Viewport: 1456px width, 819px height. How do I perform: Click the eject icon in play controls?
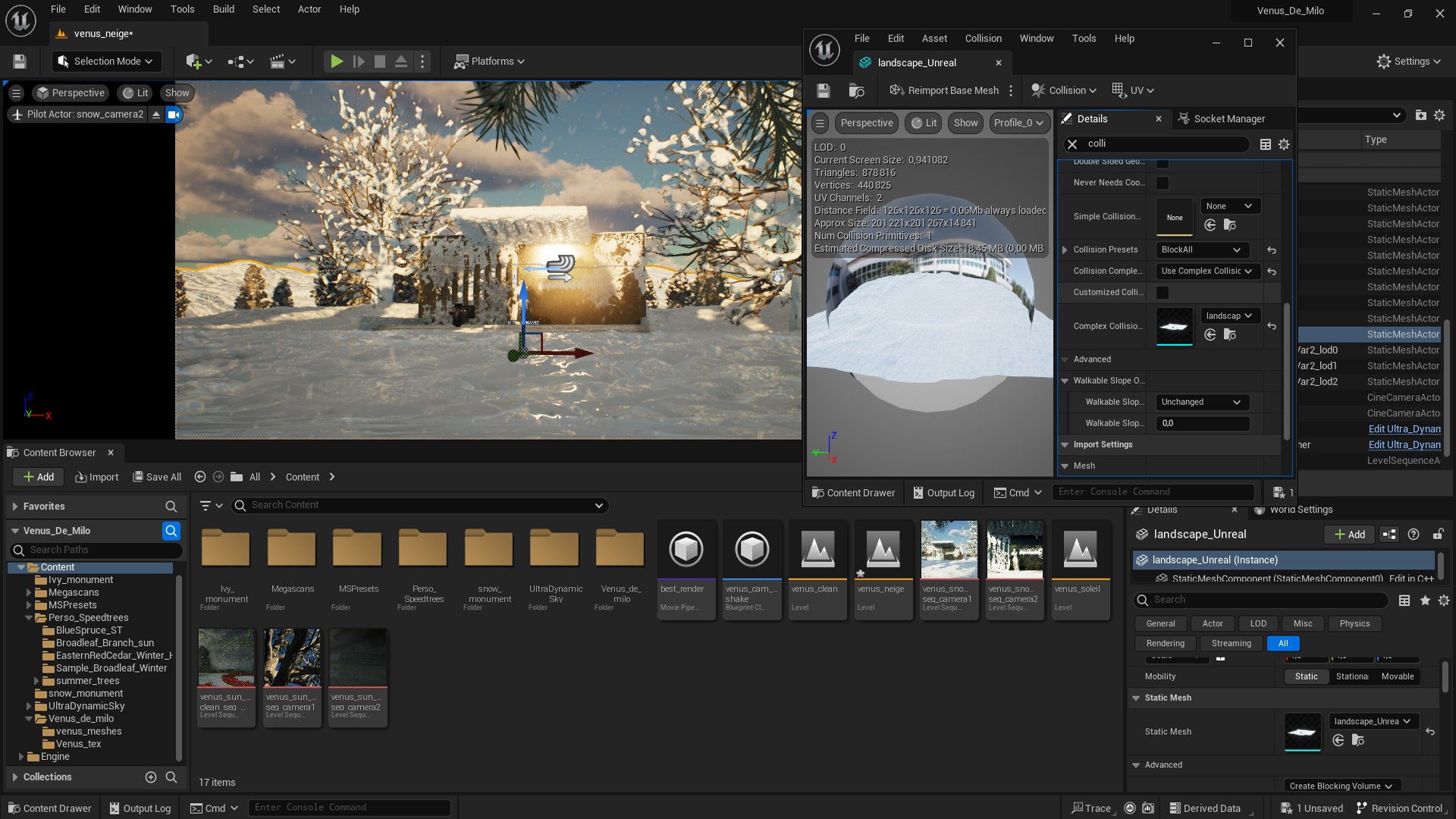click(401, 61)
